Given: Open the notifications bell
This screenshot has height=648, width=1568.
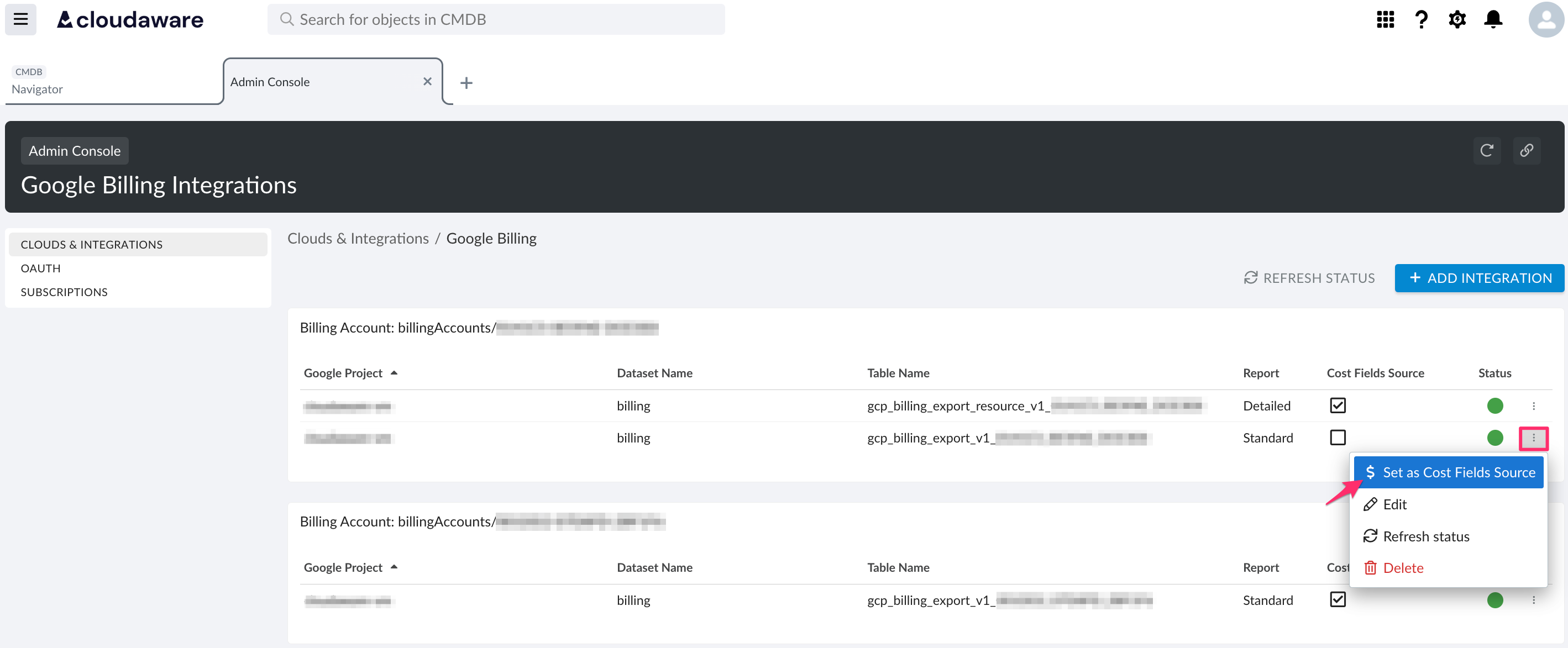Looking at the screenshot, I should coord(1493,19).
